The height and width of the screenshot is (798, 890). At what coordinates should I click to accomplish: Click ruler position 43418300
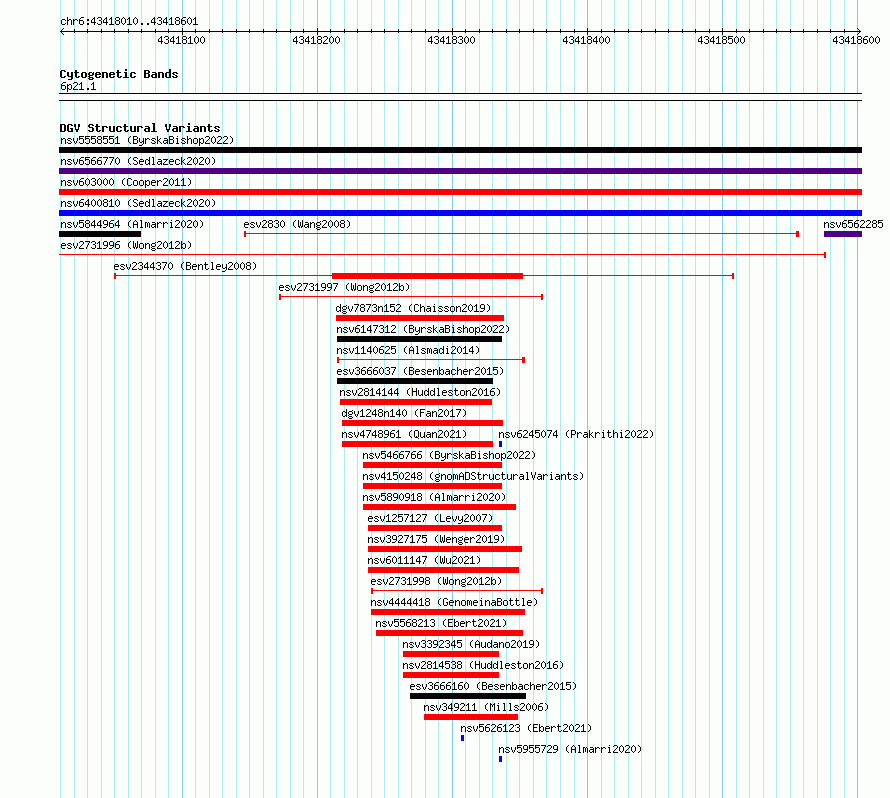pyautogui.click(x=451, y=40)
